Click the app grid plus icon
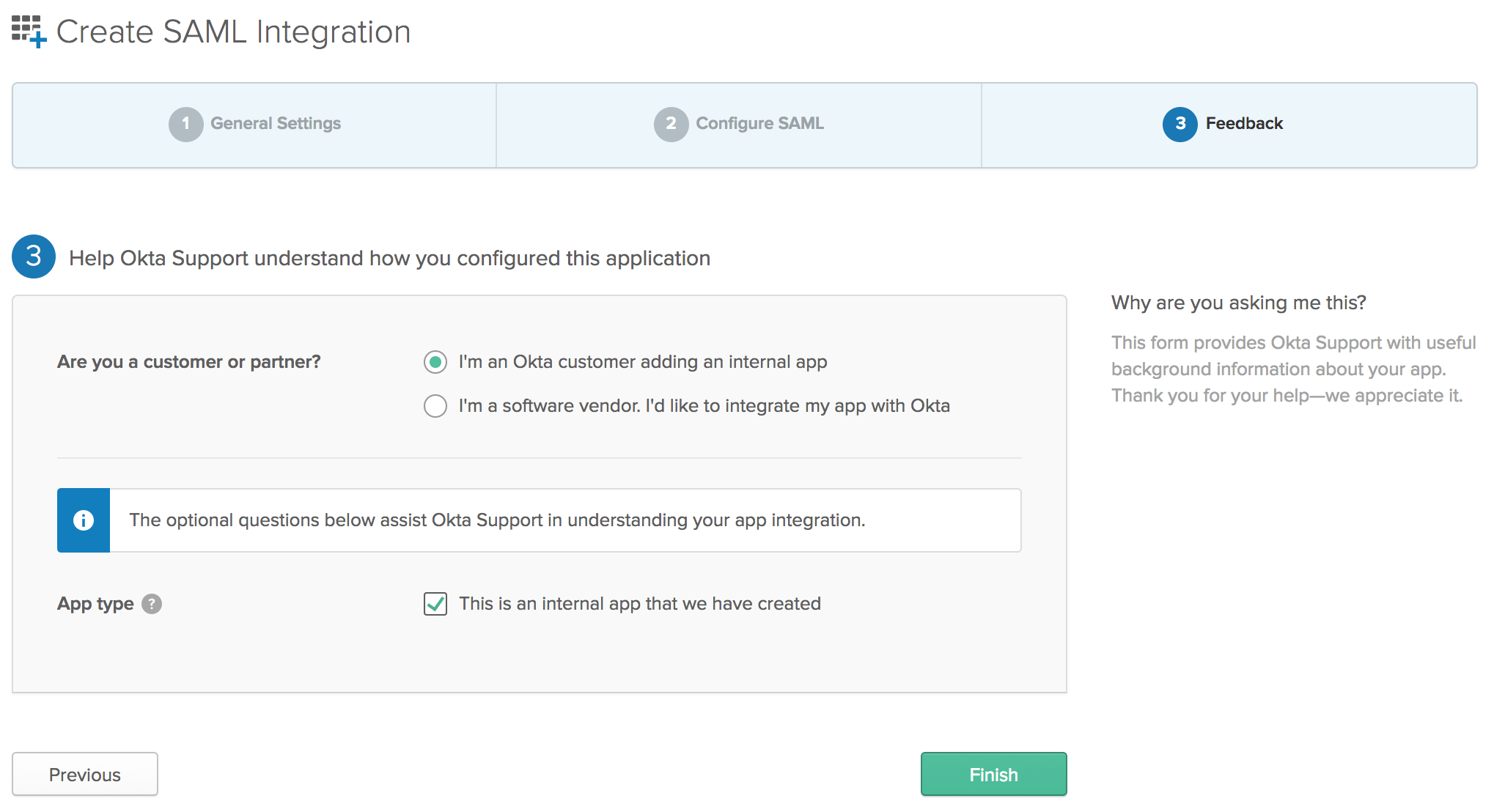Image resolution: width=1494 pixels, height=812 pixels. [x=29, y=32]
